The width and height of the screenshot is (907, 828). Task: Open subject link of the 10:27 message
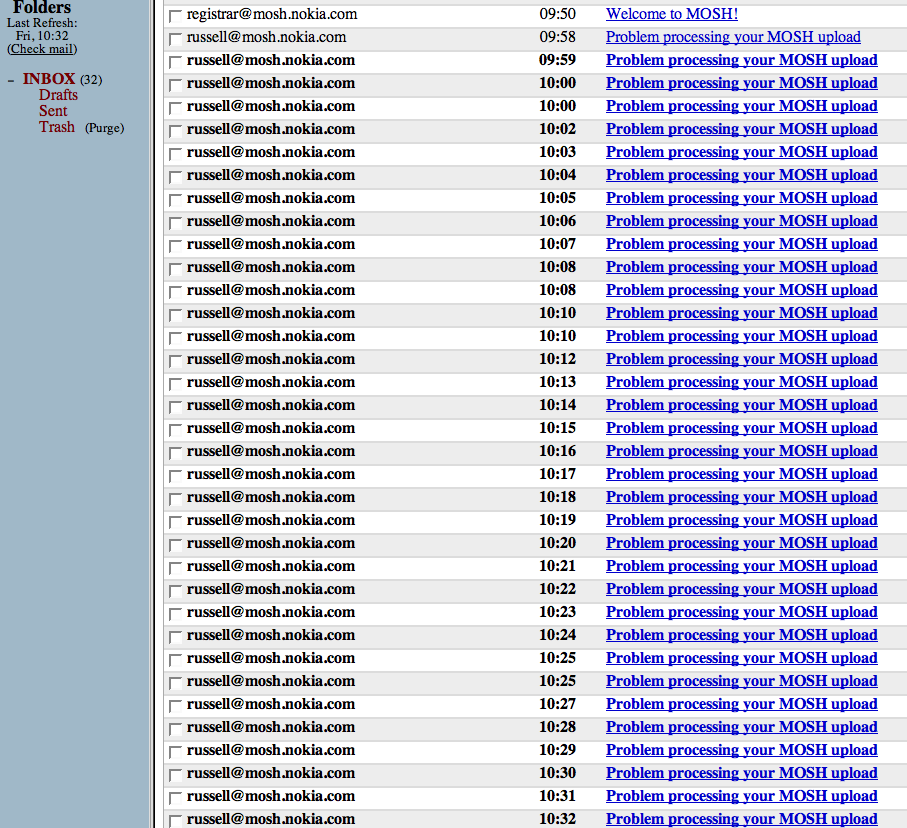[742, 704]
